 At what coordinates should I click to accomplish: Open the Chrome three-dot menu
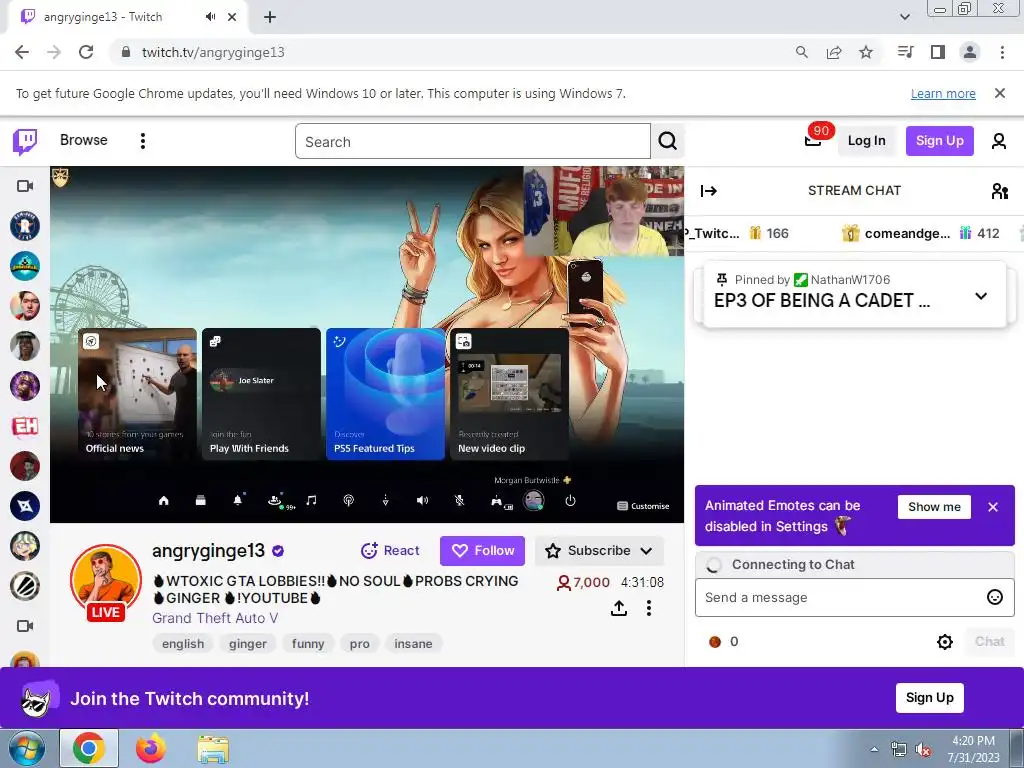pyautogui.click(x=1002, y=52)
